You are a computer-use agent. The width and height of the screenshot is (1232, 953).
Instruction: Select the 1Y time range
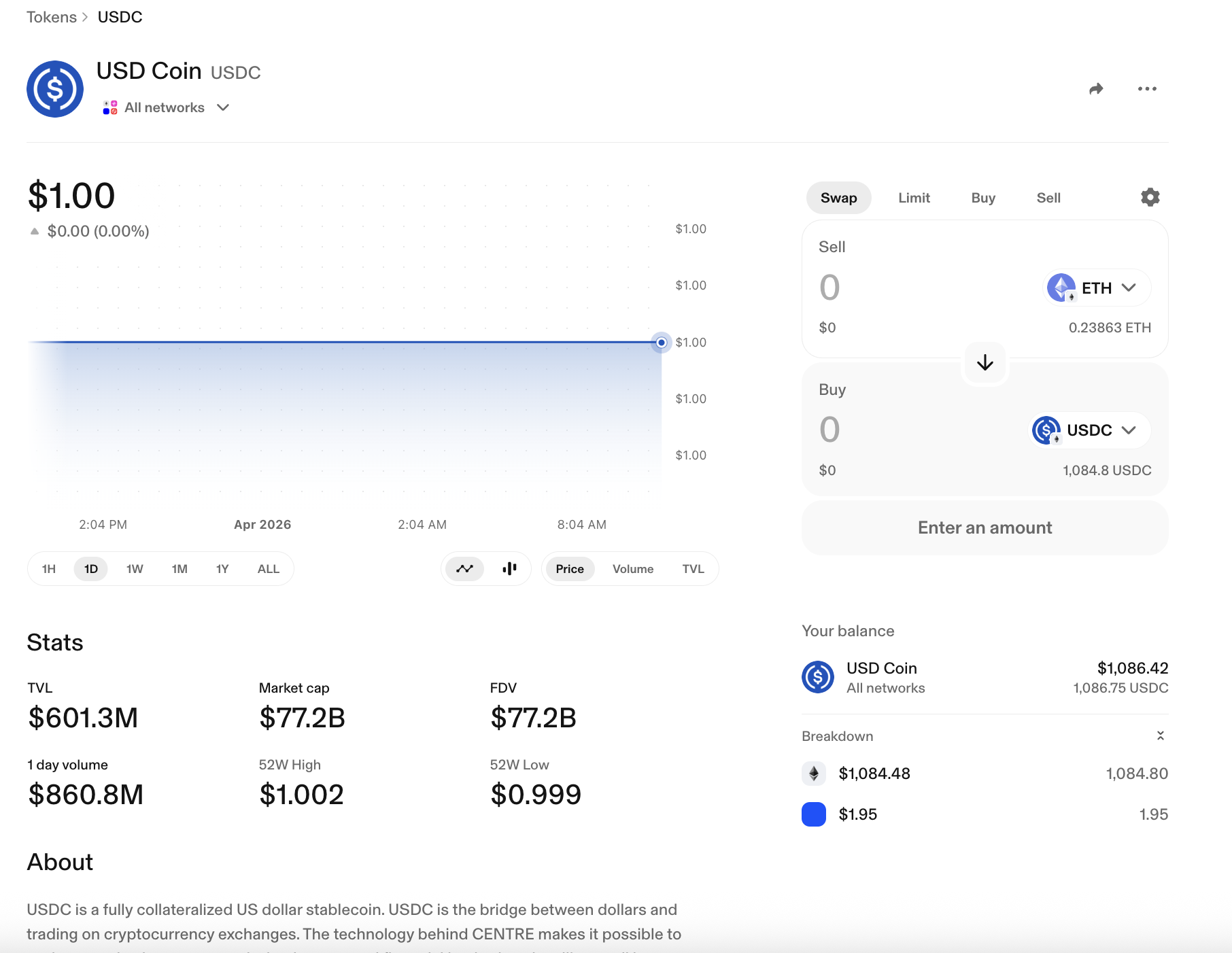(x=222, y=569)
